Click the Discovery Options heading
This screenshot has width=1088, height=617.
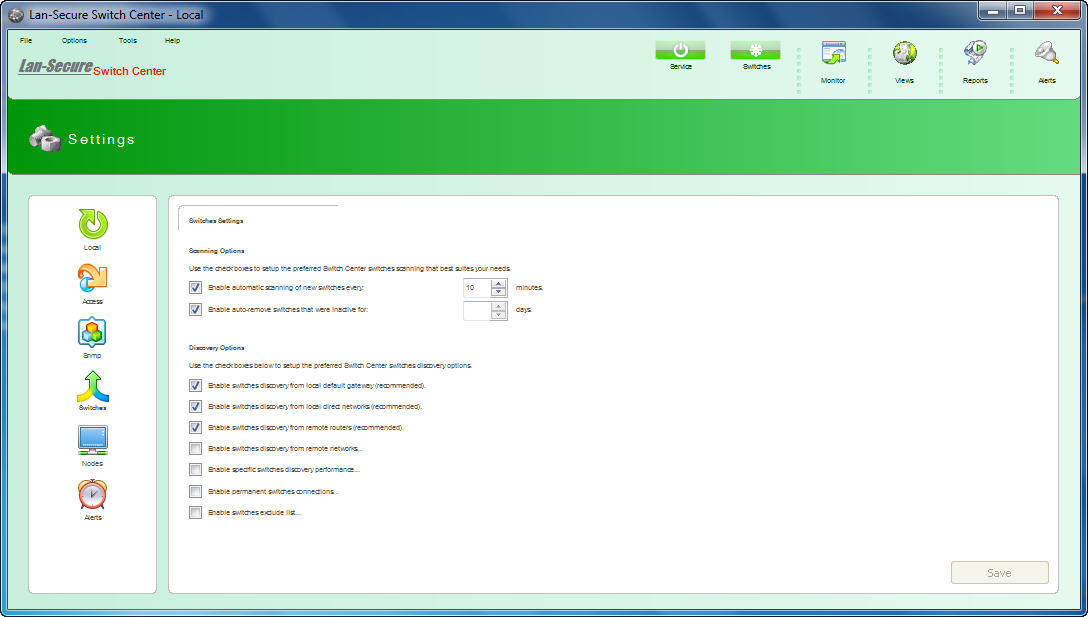[x=216, y=348]
